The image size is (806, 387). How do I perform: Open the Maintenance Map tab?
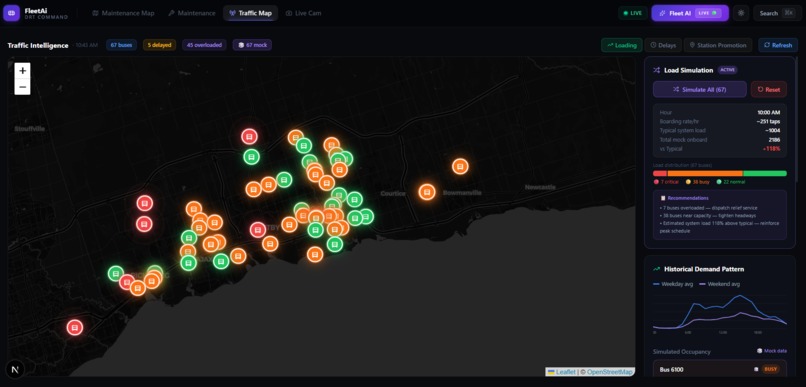[x=123, y=13]
